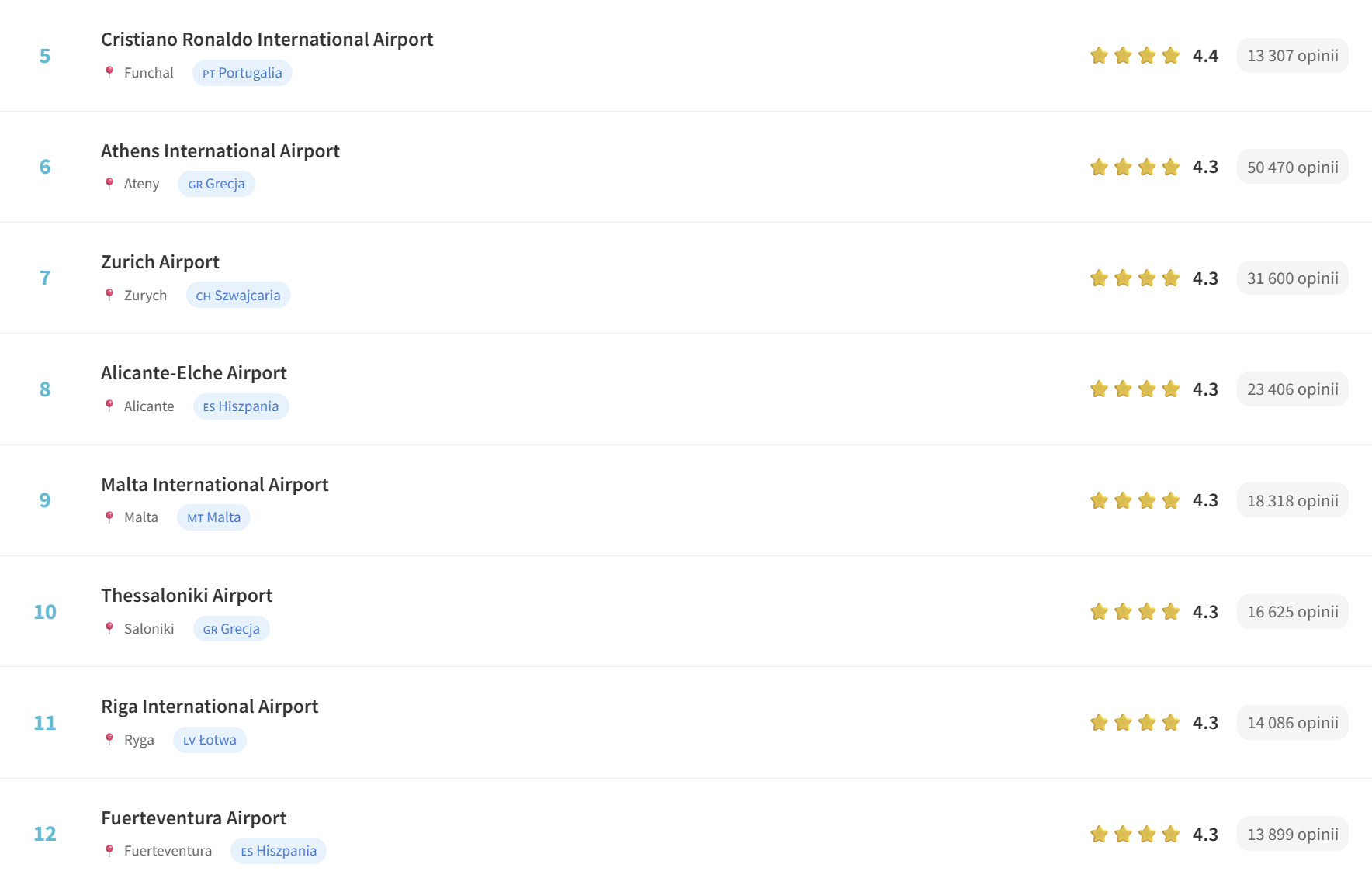Click the pin icon next to Ateny
The image size is (1372, 878).
pos(109,184)
